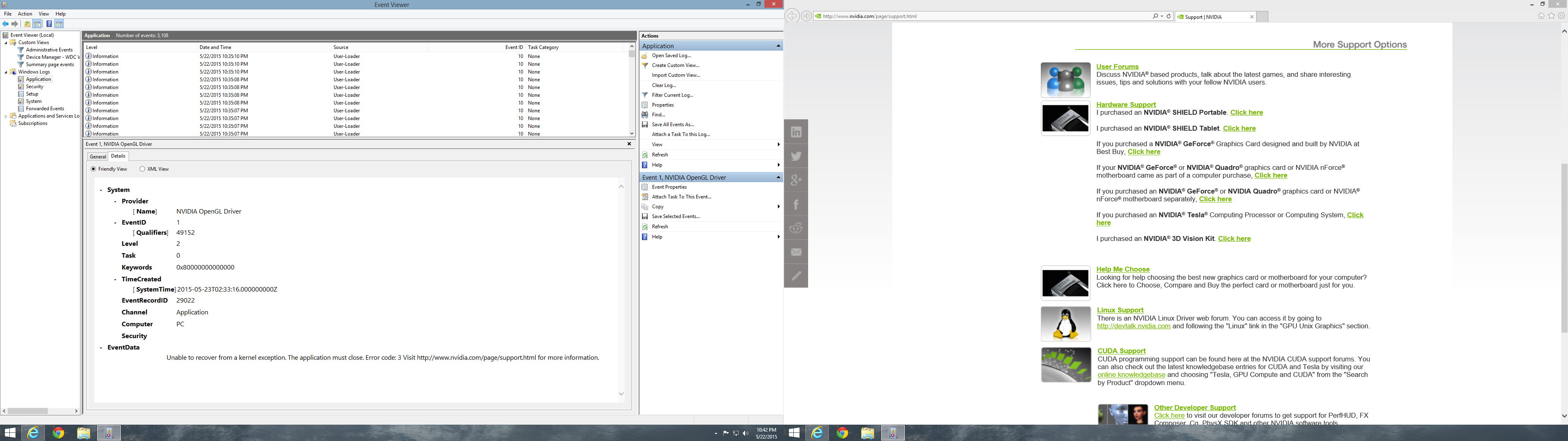Screen dimensions: 1568x441
Task: Click the pencil feedback sidebar icon
Action: (796, 276)
